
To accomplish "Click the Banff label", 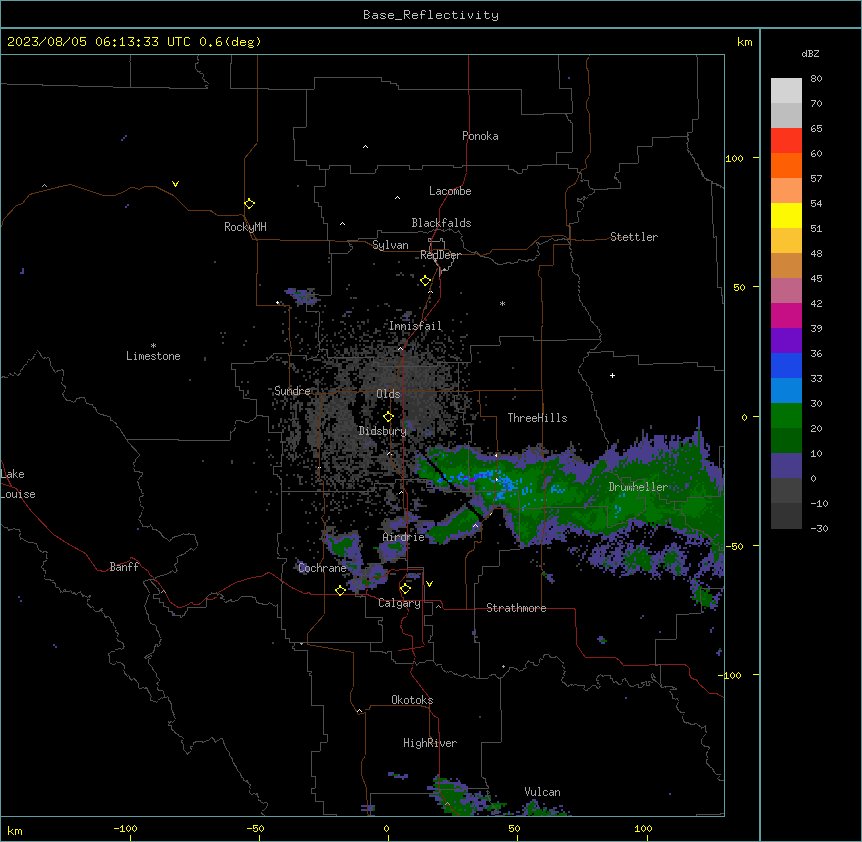I will 124,567.
